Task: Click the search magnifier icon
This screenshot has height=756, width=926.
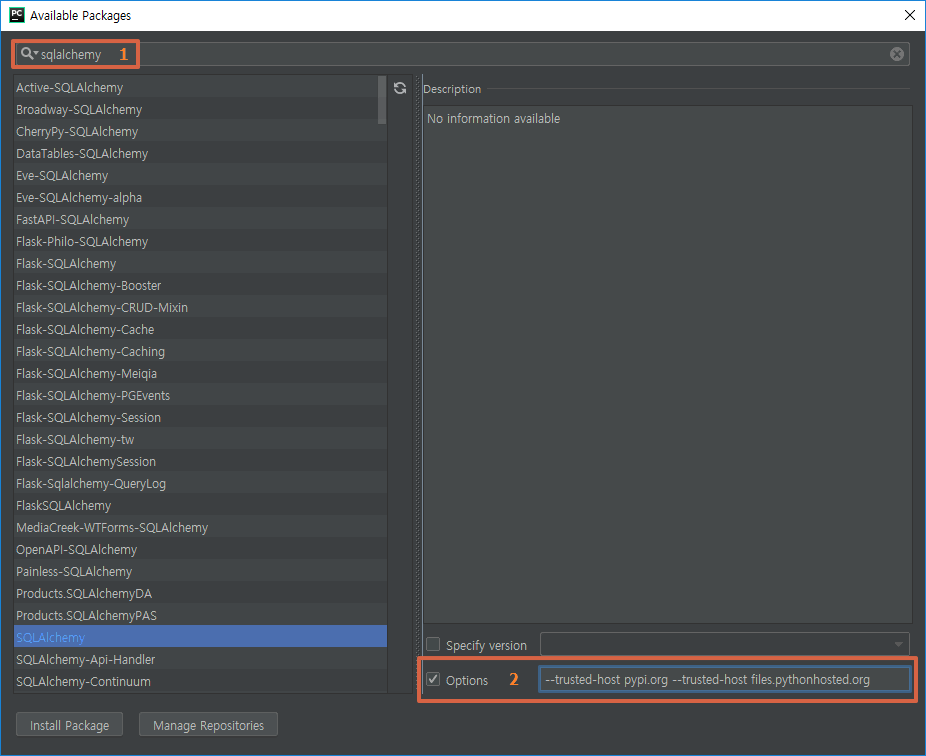Action: 27,54
